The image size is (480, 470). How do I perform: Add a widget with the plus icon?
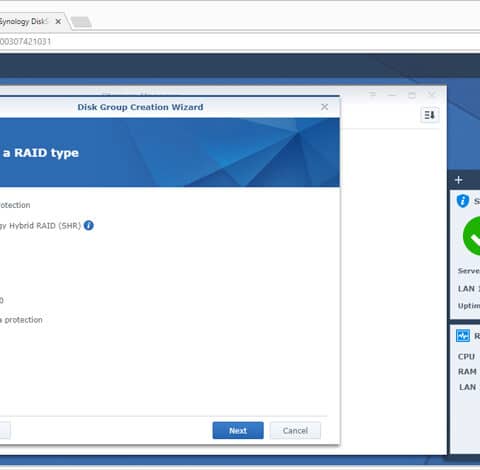click(x=459, y=180)
